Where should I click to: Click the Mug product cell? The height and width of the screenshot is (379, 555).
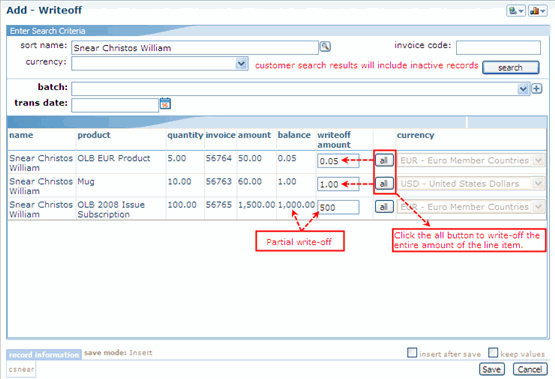tap(86, 182)
